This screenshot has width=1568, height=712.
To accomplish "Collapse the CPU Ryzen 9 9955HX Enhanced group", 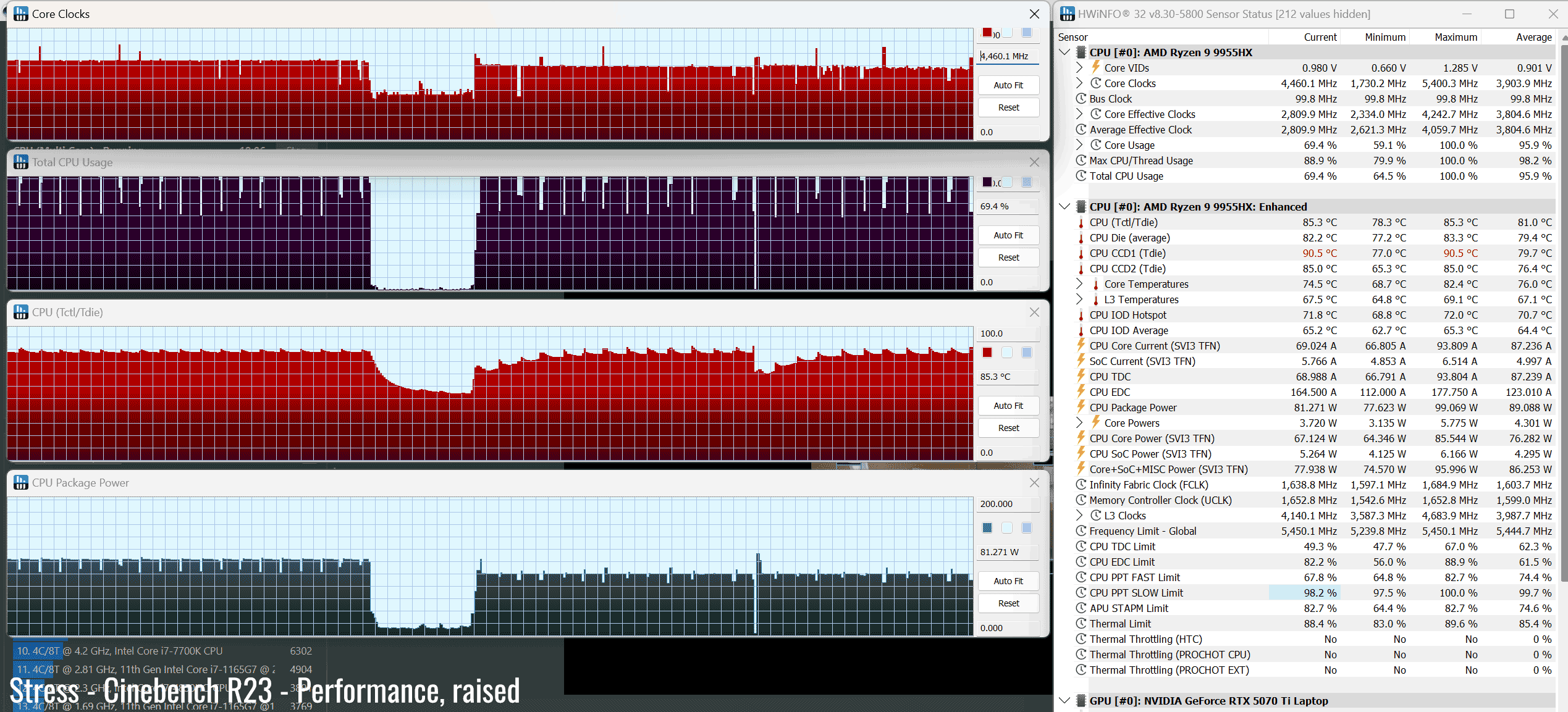I will pyautogui.click(x=1064, y=206).
